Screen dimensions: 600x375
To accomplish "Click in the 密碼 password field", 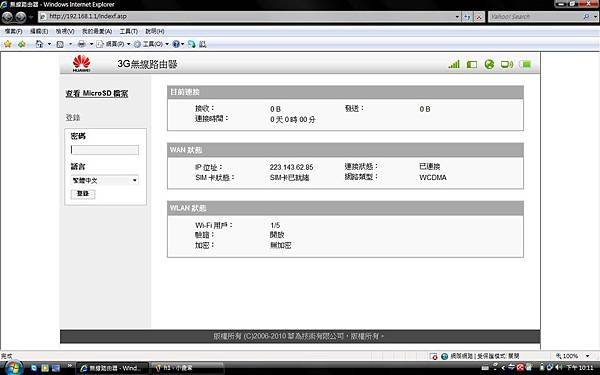I will click(x=104, y=150).
